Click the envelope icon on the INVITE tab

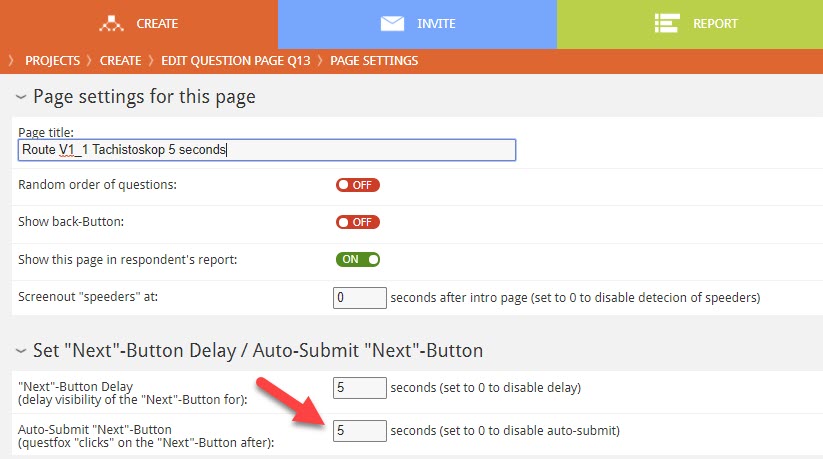tap(393, 23)
